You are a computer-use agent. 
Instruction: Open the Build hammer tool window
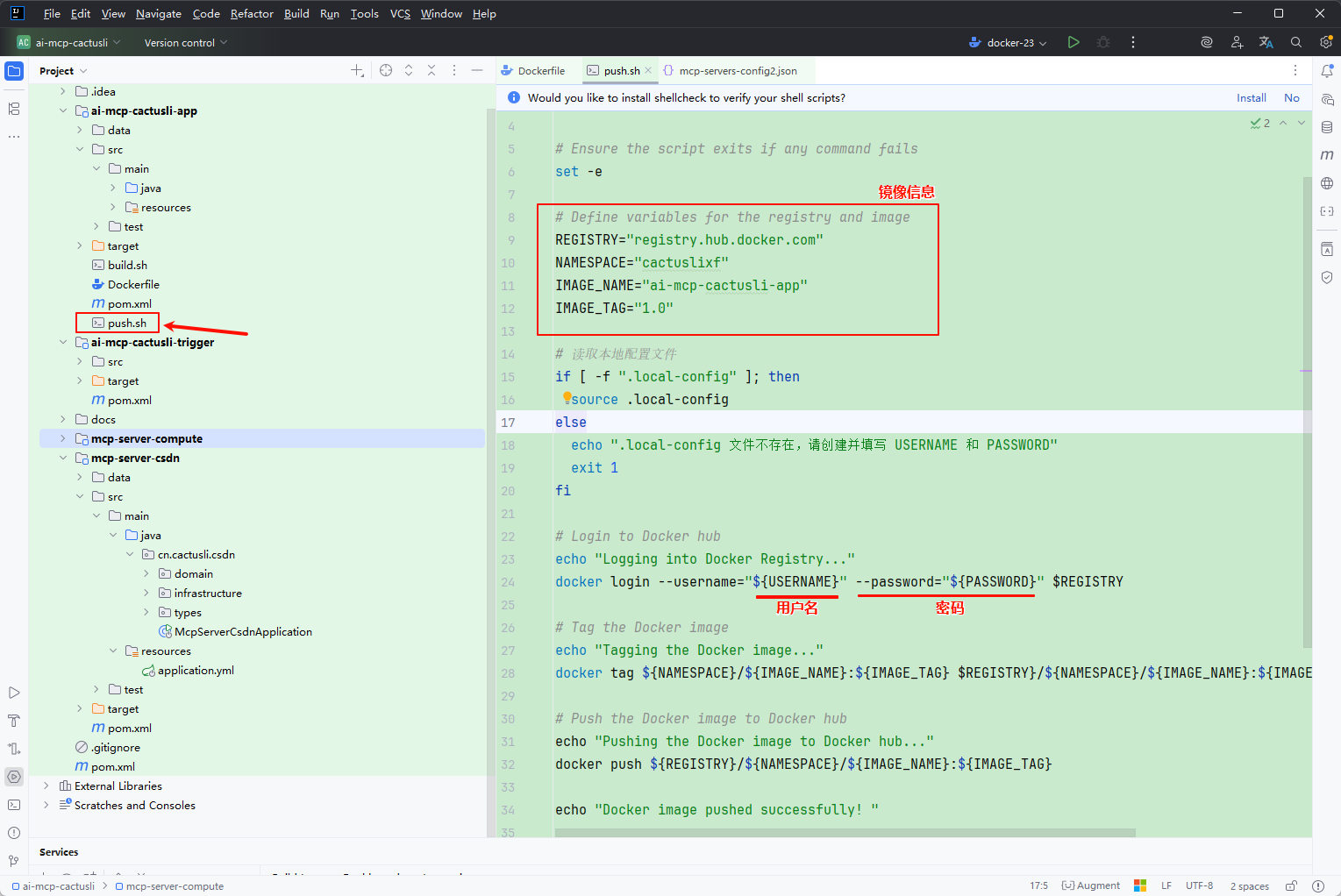click(14, 721)
